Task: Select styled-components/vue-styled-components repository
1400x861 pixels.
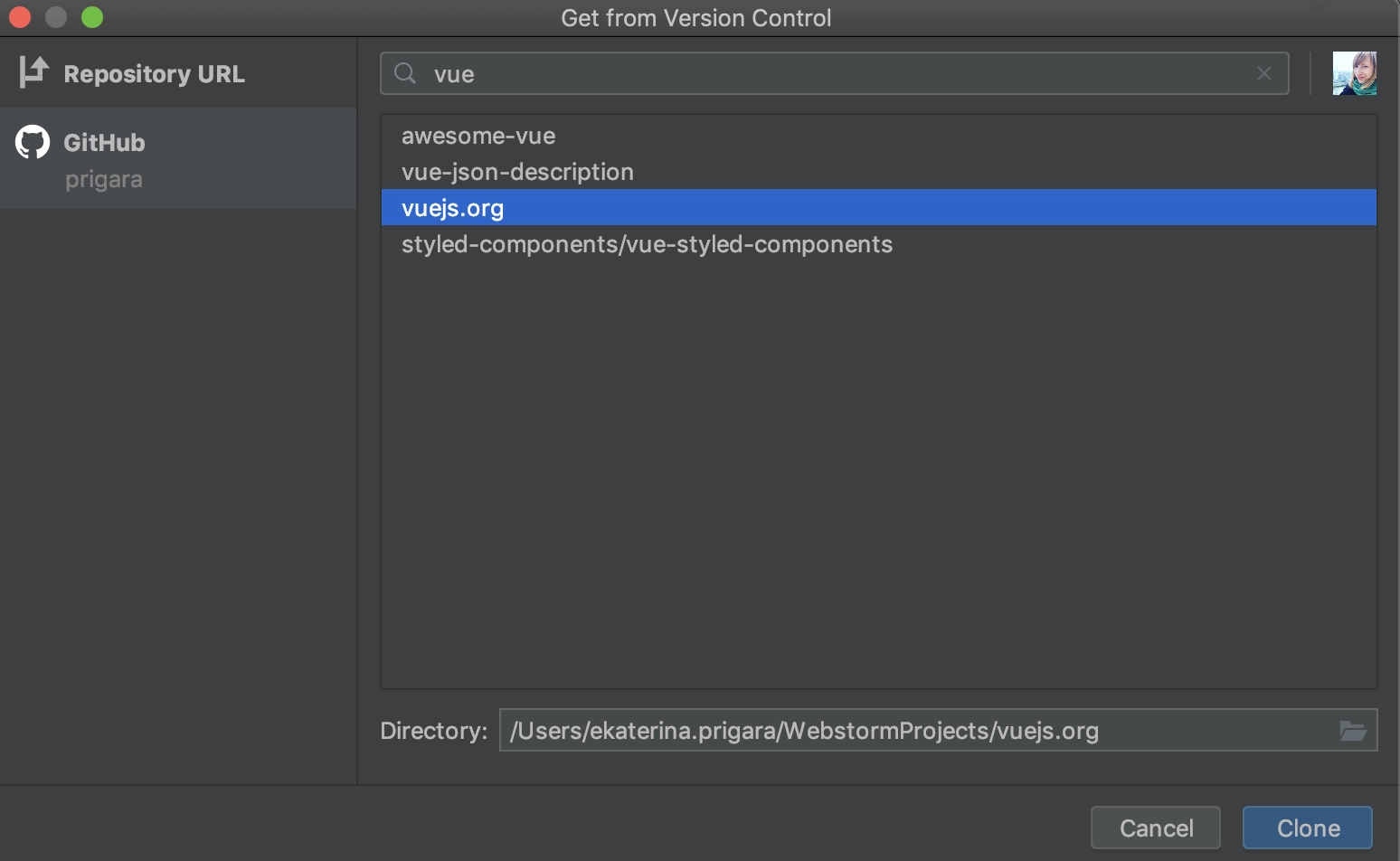Action: click(879, 244)
